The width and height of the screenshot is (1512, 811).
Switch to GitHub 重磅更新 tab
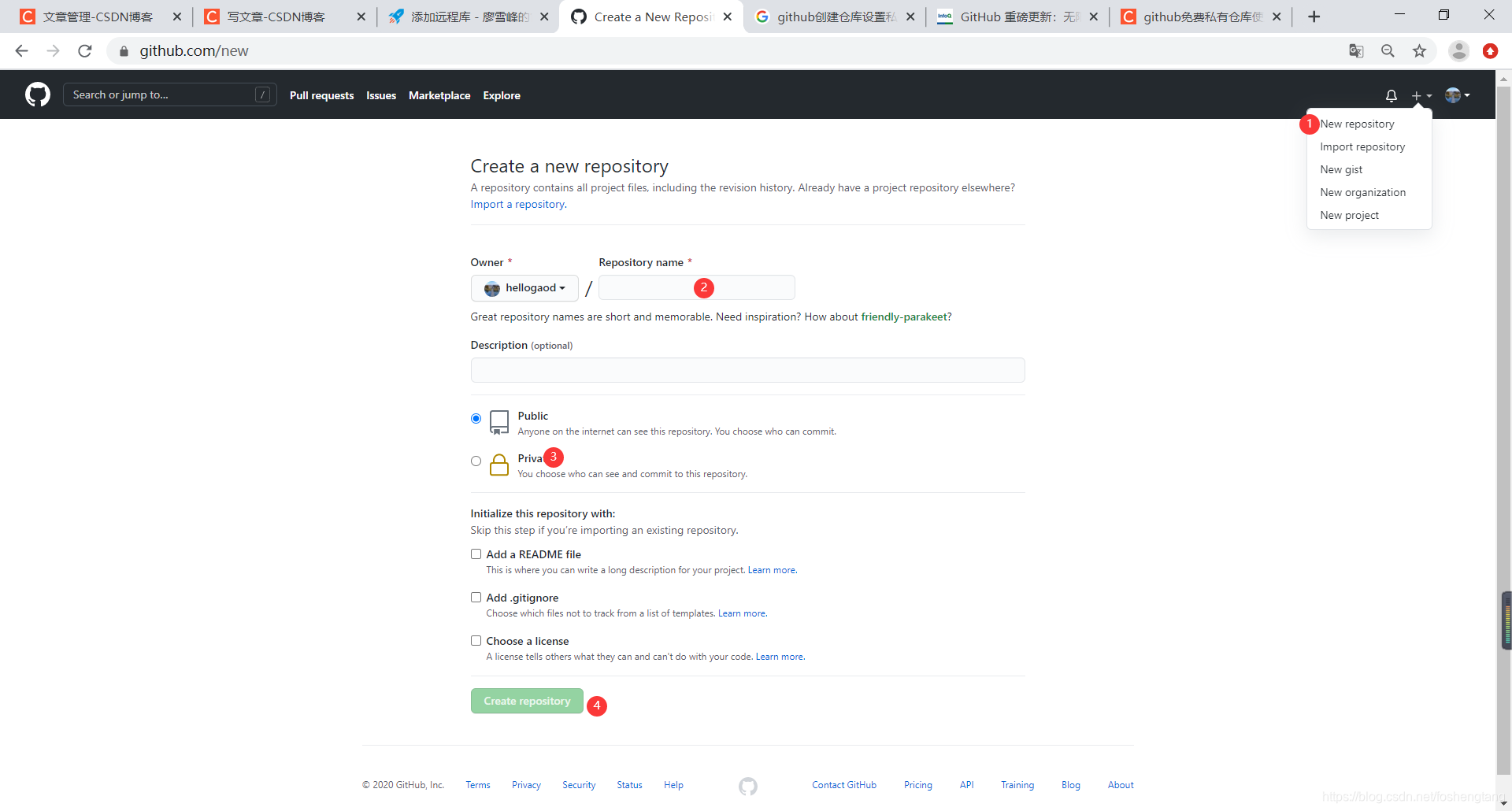click(1019, 17)
